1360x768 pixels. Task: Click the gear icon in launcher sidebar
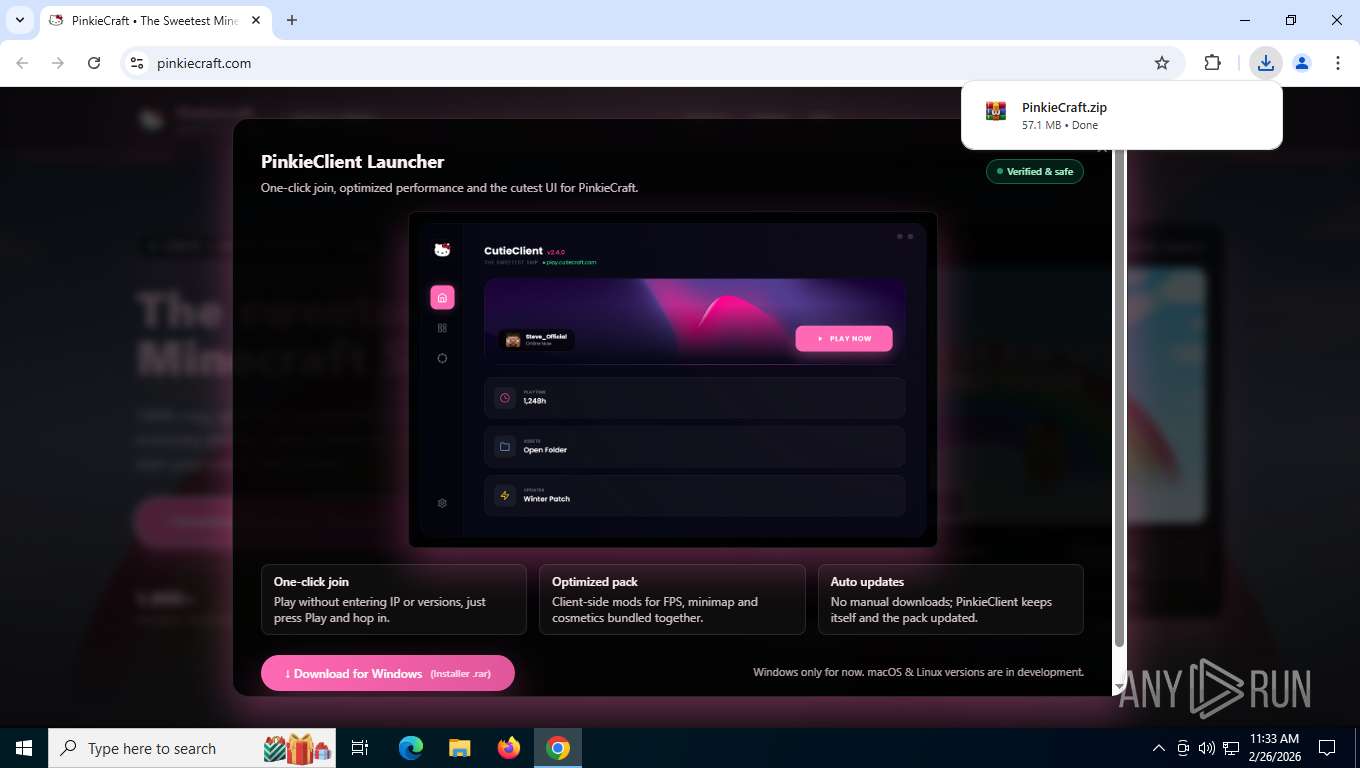442,503
